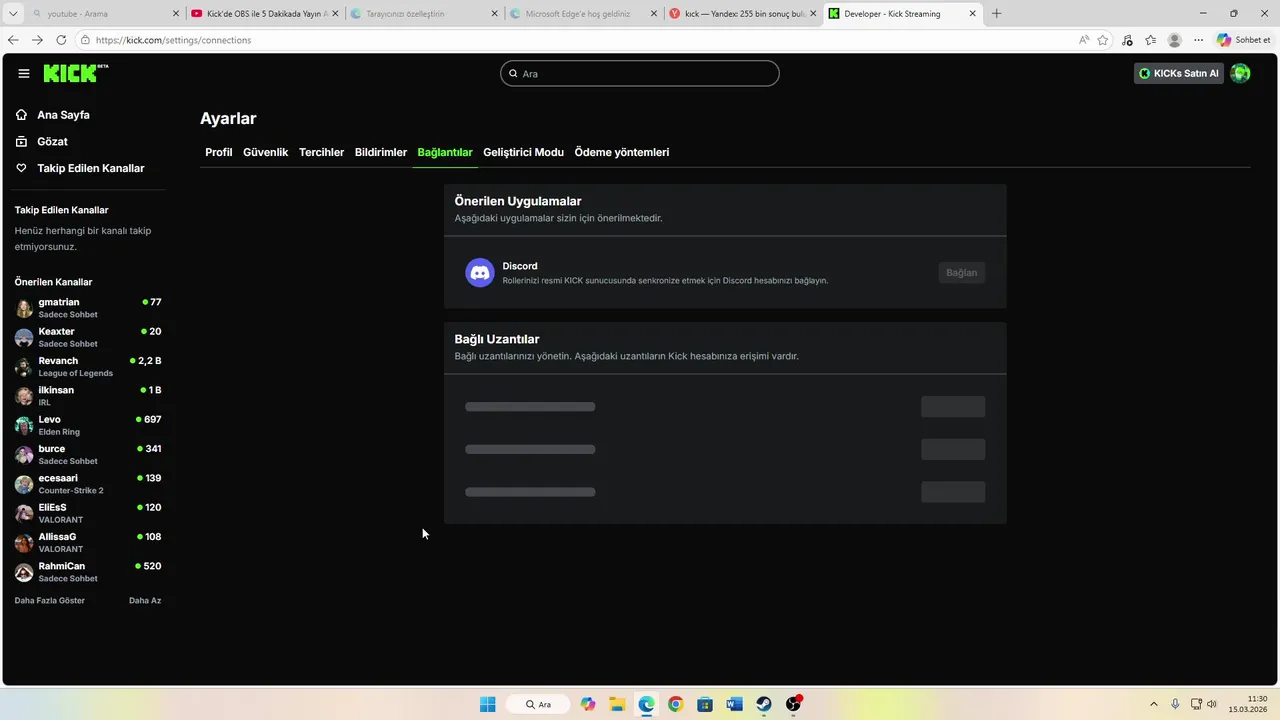The image size is (1280, 720).
Task: Click Daha Az link
Action: pos(145,601)
